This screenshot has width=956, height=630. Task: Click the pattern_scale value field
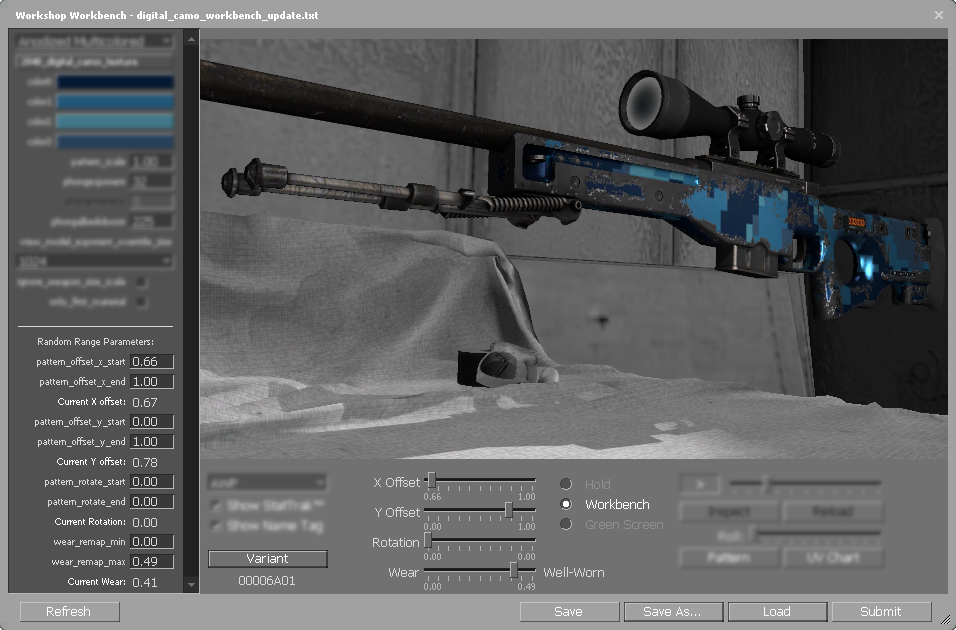click(151, 162)
